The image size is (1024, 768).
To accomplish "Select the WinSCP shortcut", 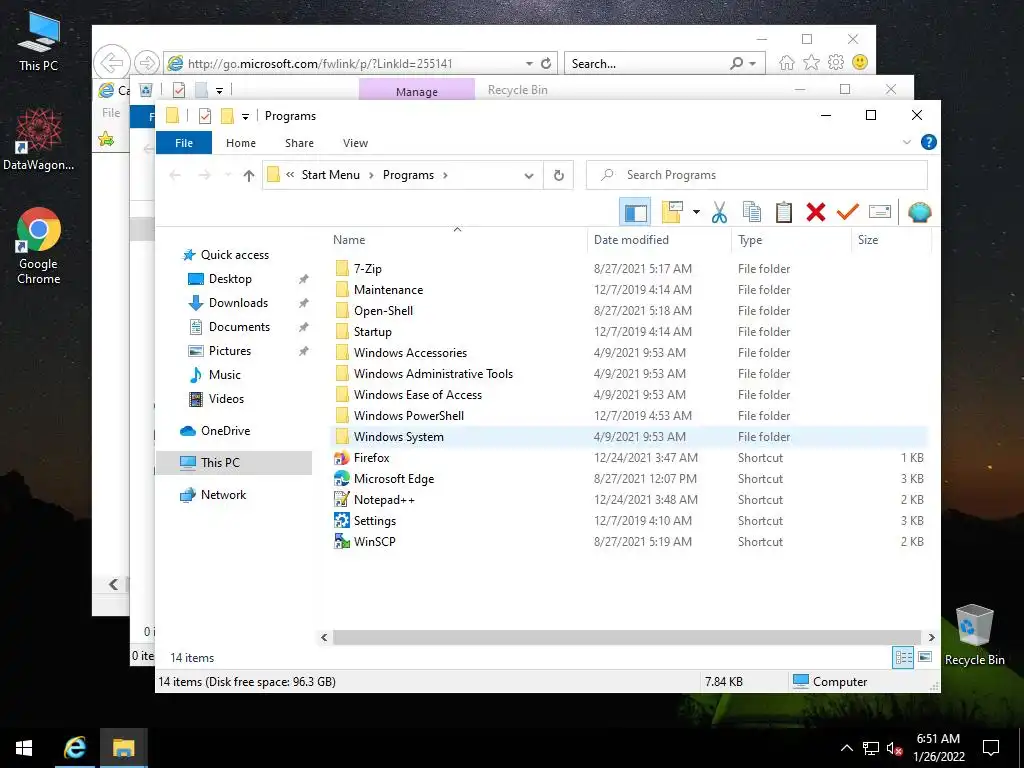I will click(x=374, y=541).
